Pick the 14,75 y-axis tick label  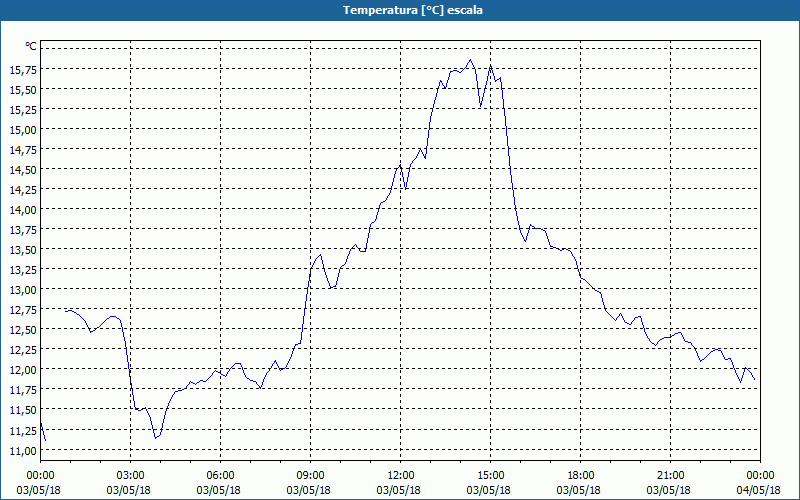click(x=23, y=150)
